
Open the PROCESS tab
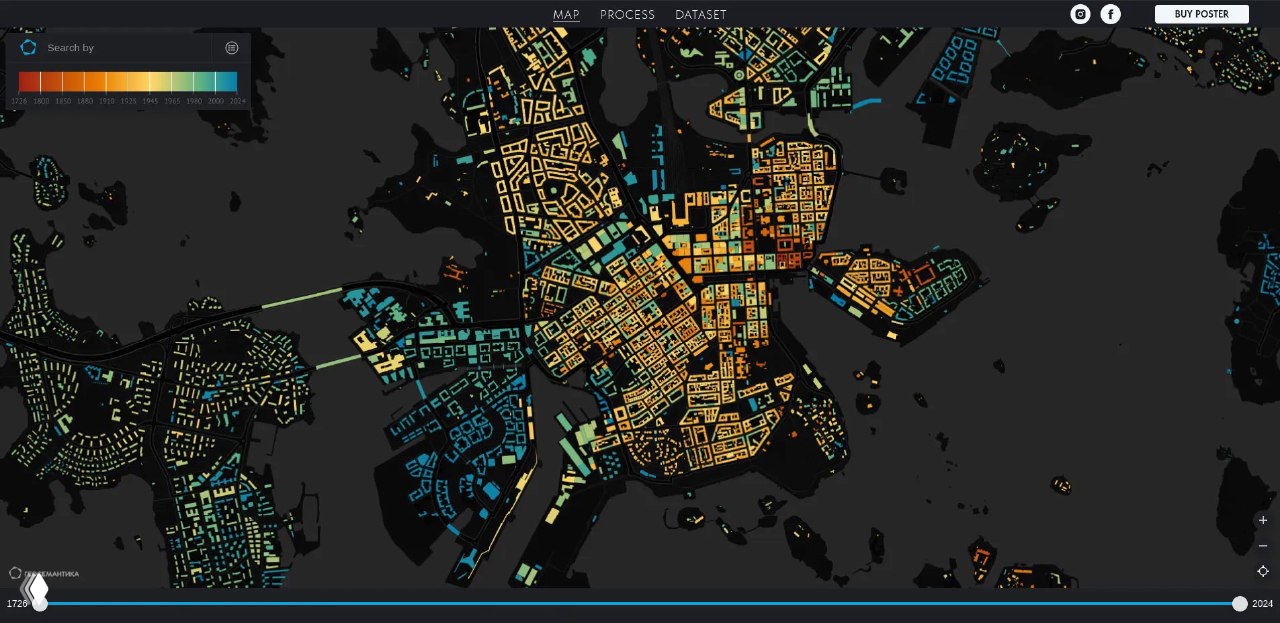(x=627, y=14)
